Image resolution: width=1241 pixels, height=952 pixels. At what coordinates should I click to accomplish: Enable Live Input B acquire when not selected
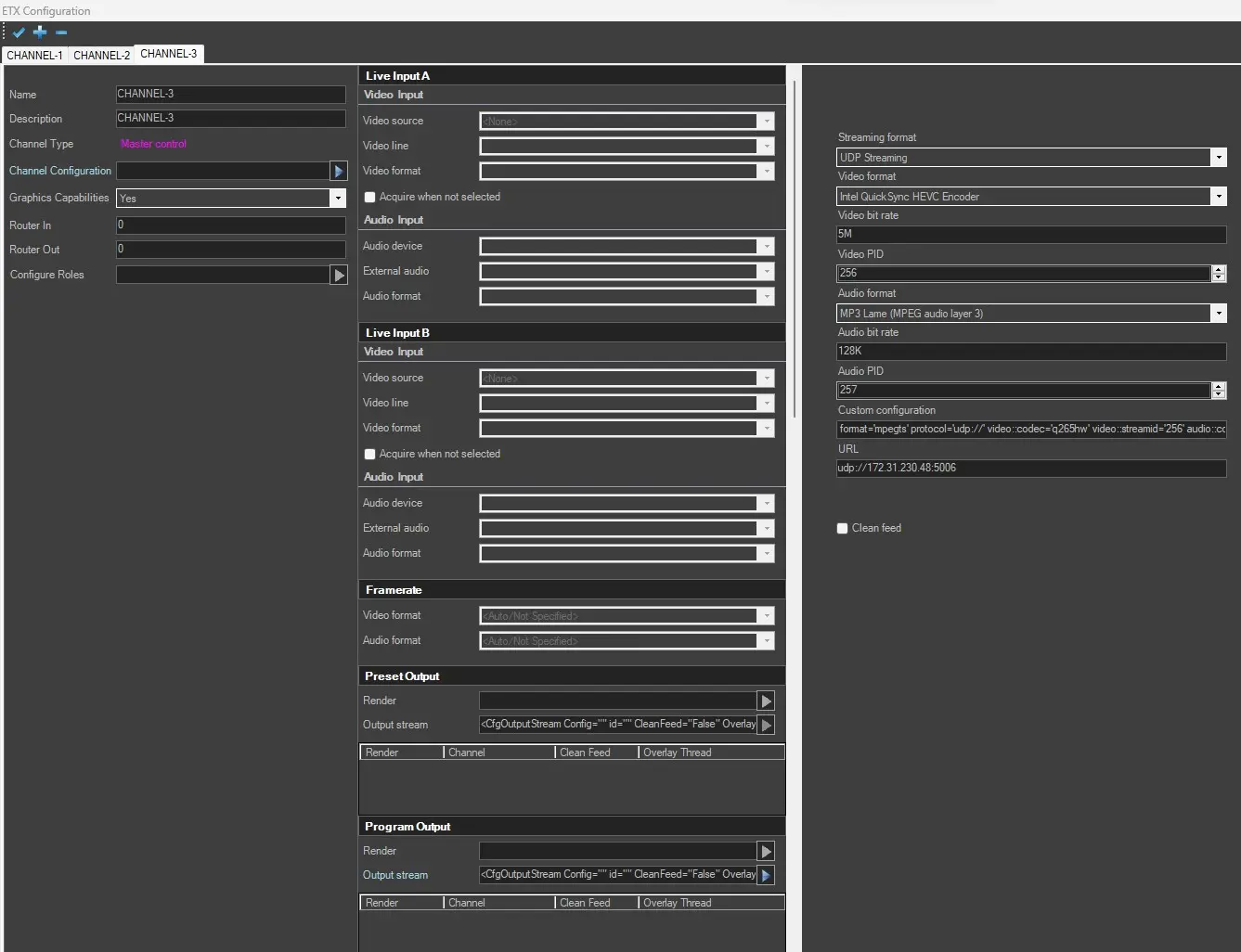370,454
